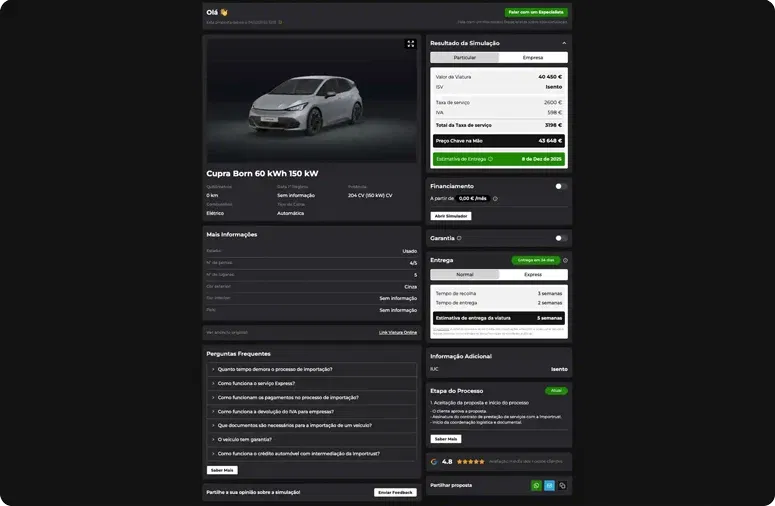Expand the car image to fullscreen

410,44
